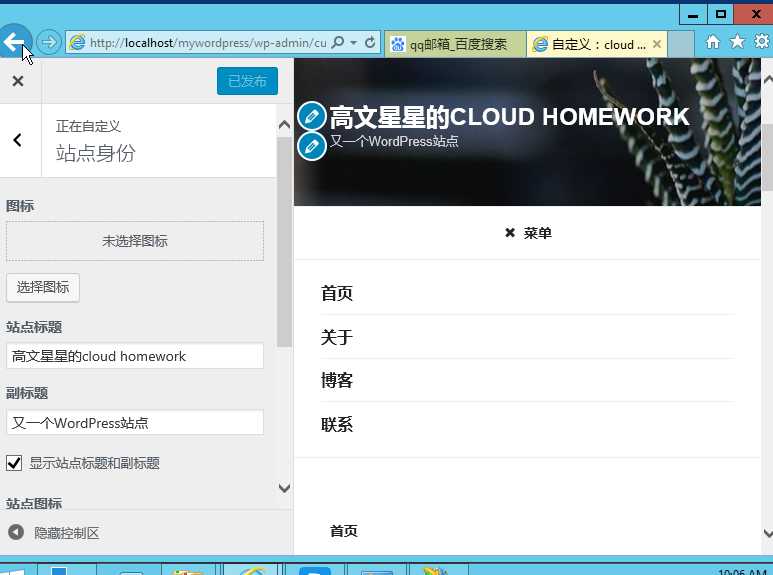Toggle 显示站点标题和副标题 checkbox
Image resolution: width=773 pixels, height=575 pixels.
pyautogui.click(x=14, y=463)
